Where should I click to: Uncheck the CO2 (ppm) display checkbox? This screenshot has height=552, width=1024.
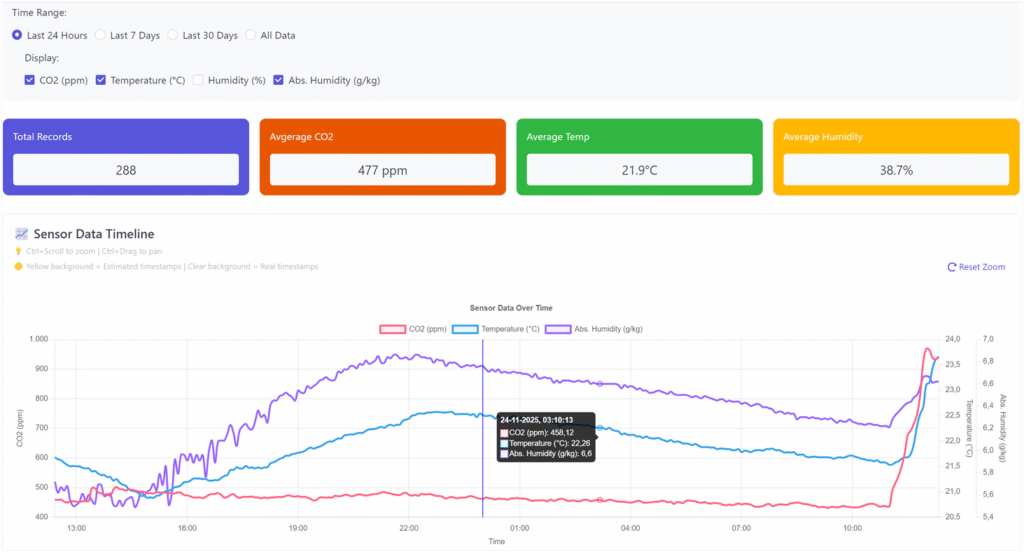pyautogui.click(x=30, y=80)
